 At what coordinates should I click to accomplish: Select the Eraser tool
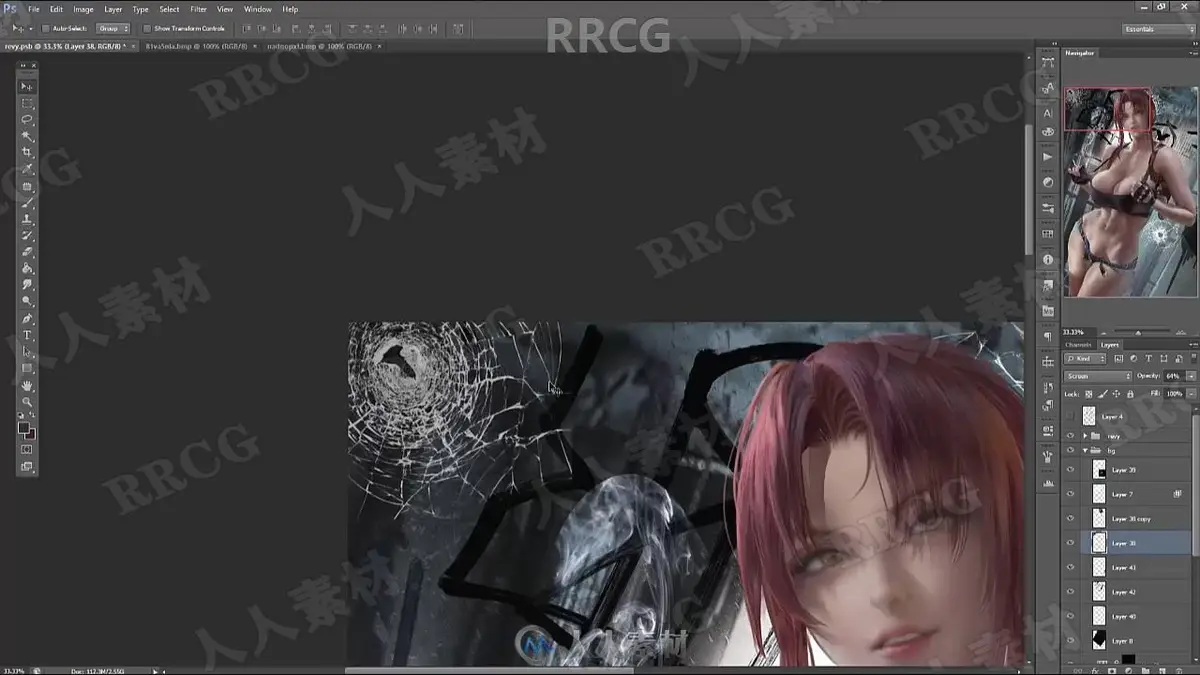point(27,252)
